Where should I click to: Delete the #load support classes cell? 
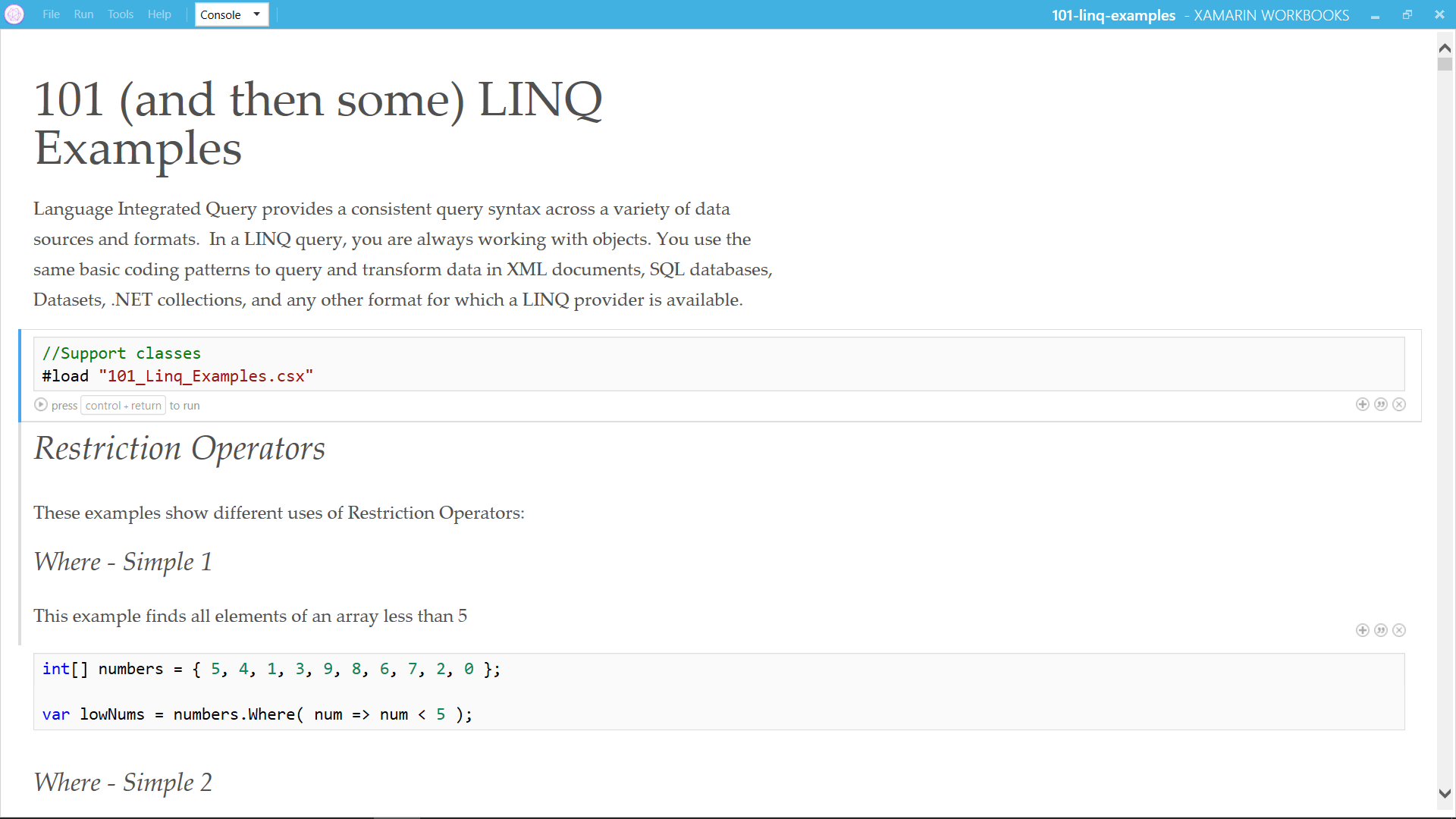click(1399, 404)
